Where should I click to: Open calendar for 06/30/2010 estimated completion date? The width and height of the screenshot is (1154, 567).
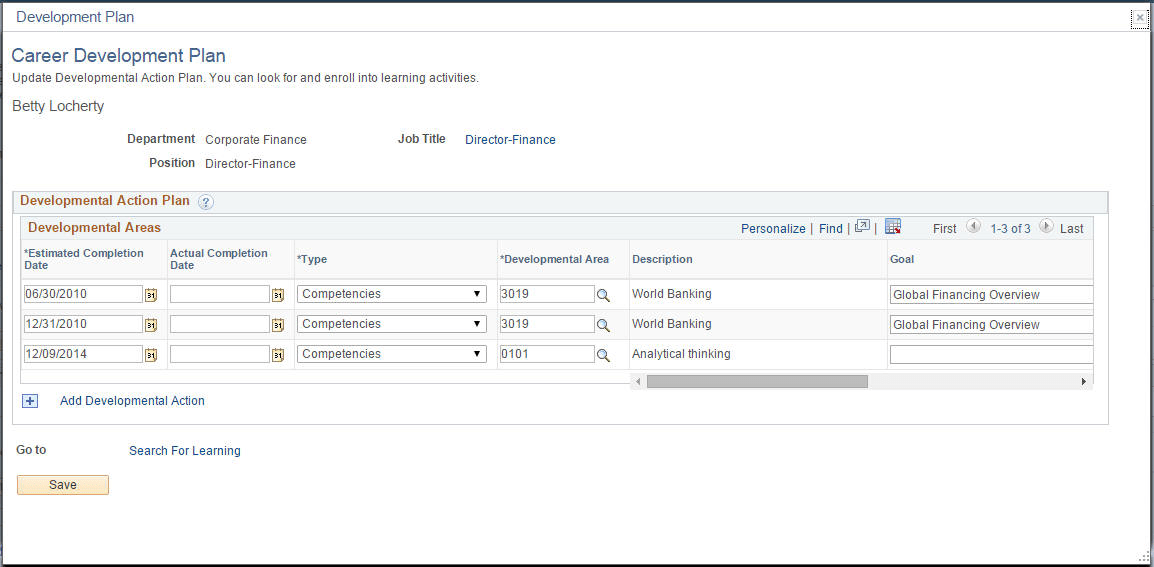point(151,295)
